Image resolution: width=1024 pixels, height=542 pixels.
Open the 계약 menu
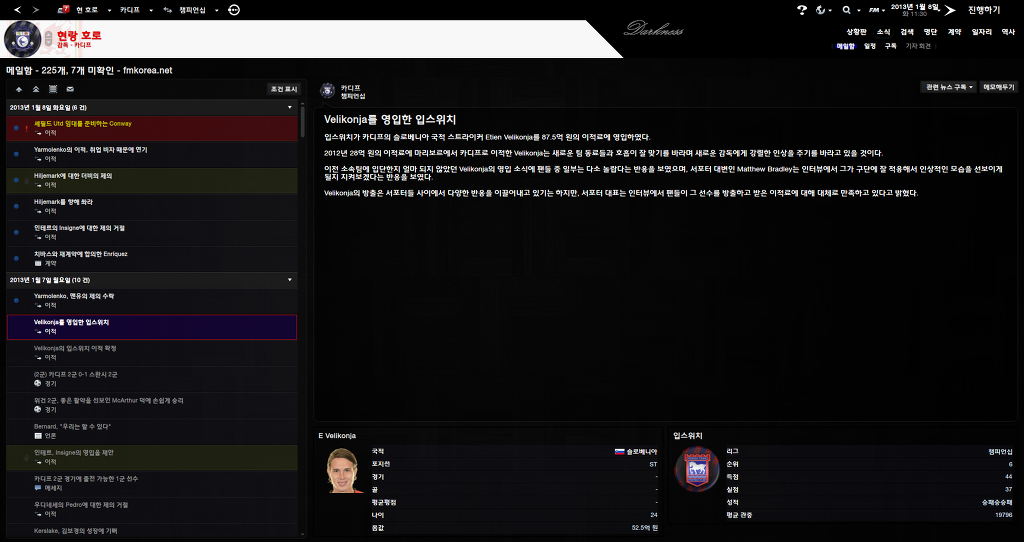pyautogui.click(x=954, y=31)
